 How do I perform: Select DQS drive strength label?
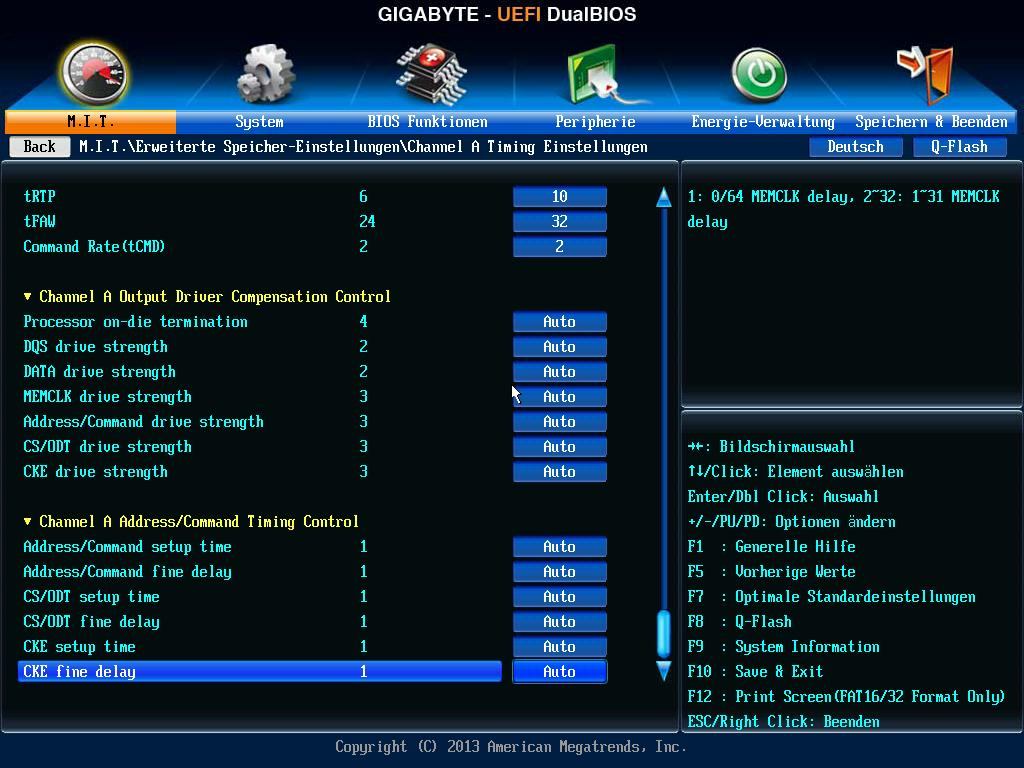coord(96,346)
